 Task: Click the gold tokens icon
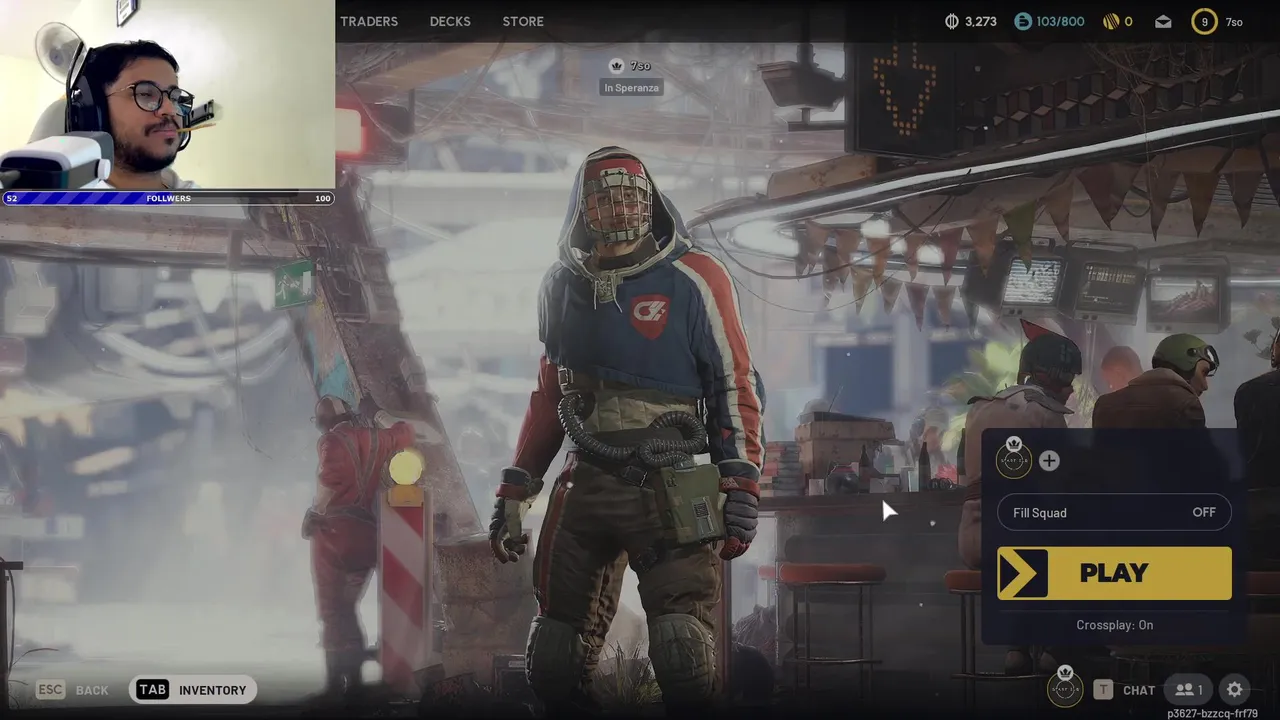pos(1110,21)
